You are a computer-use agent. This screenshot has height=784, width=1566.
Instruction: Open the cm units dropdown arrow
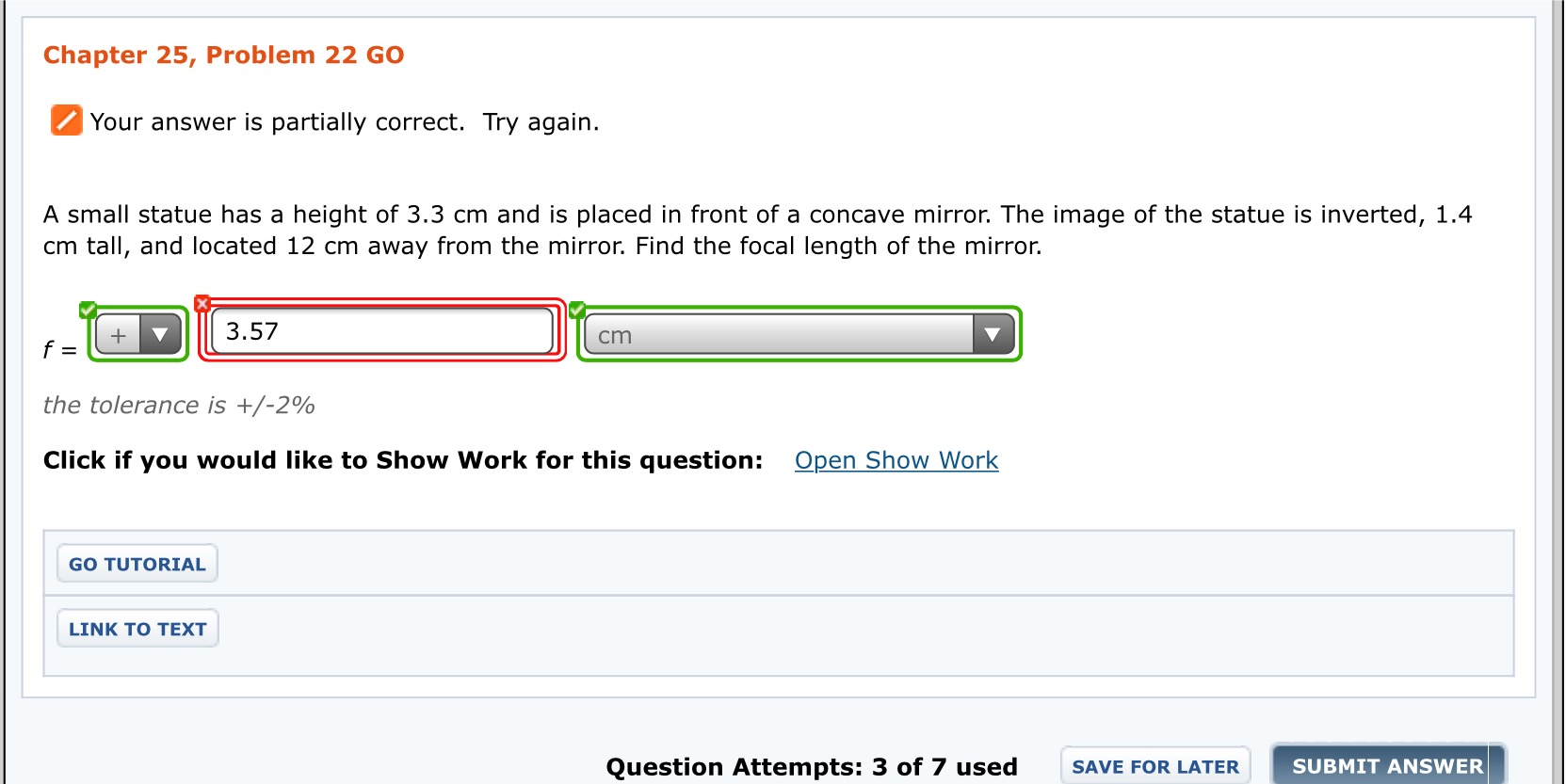coord(992,334)
